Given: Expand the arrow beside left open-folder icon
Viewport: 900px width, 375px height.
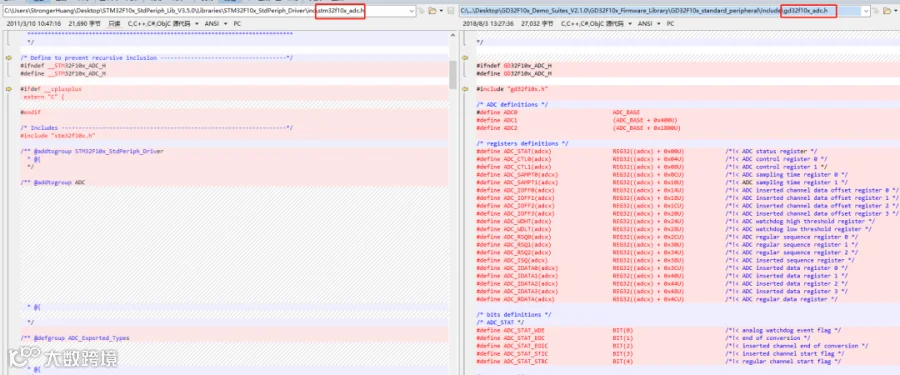Looking at the screenshot, I should pos(441,11).
